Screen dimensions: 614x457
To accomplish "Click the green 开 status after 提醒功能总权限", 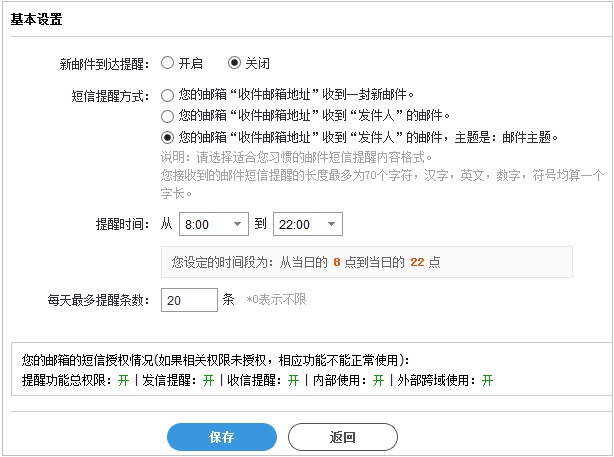I will [x=123, y=380].
